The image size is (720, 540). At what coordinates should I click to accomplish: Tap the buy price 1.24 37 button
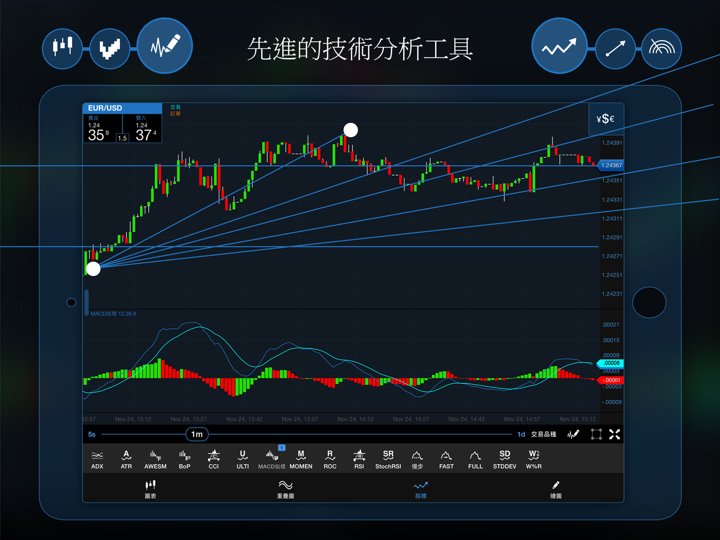point(146,130)
